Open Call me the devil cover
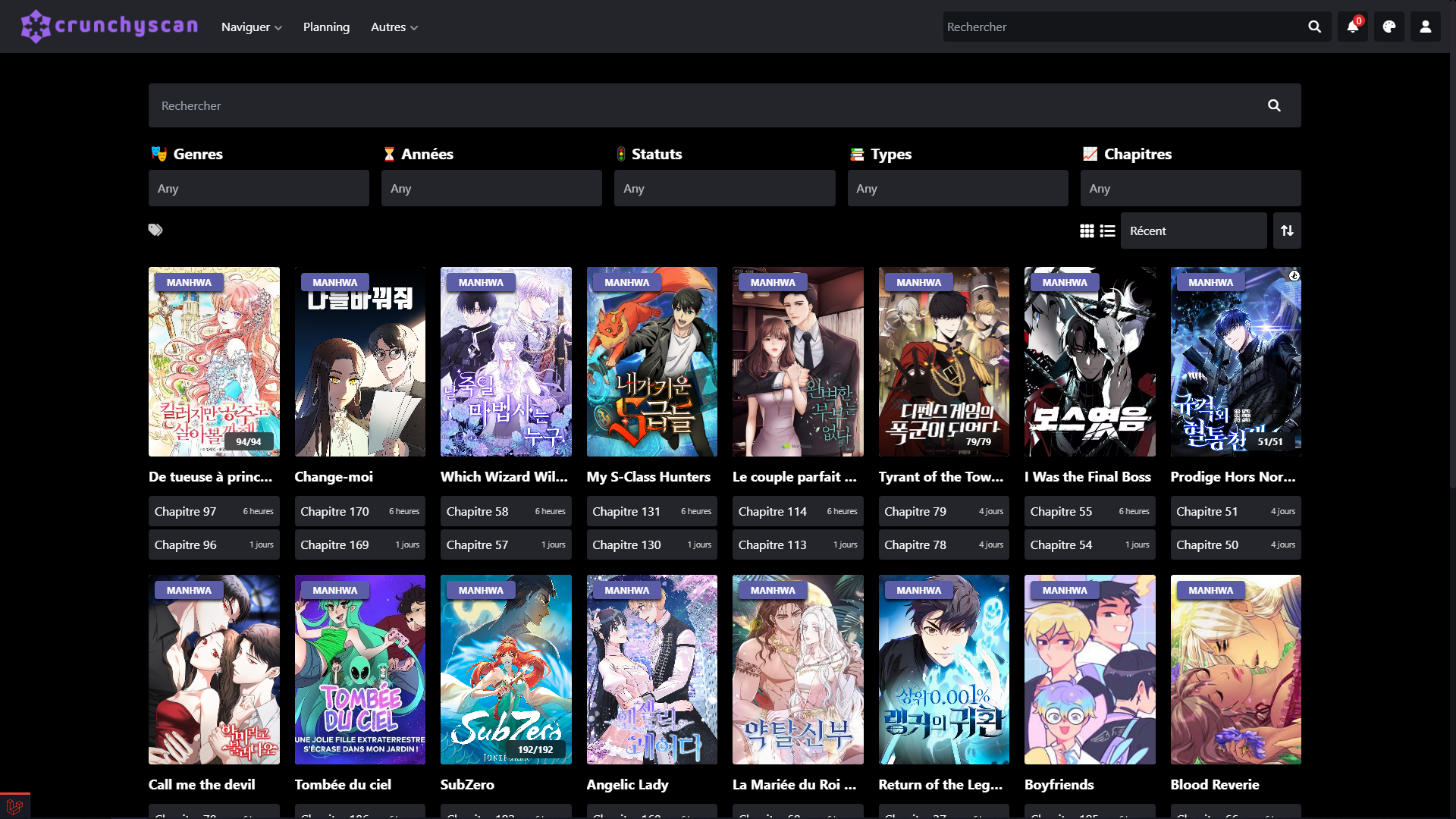Viewport: 1456px width, 819px height. 214,670
